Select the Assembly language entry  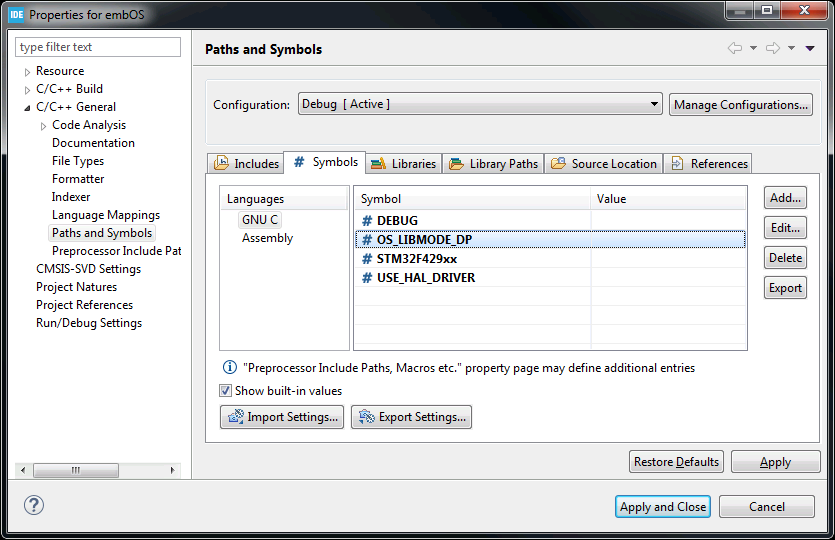[x=267, y=238]
